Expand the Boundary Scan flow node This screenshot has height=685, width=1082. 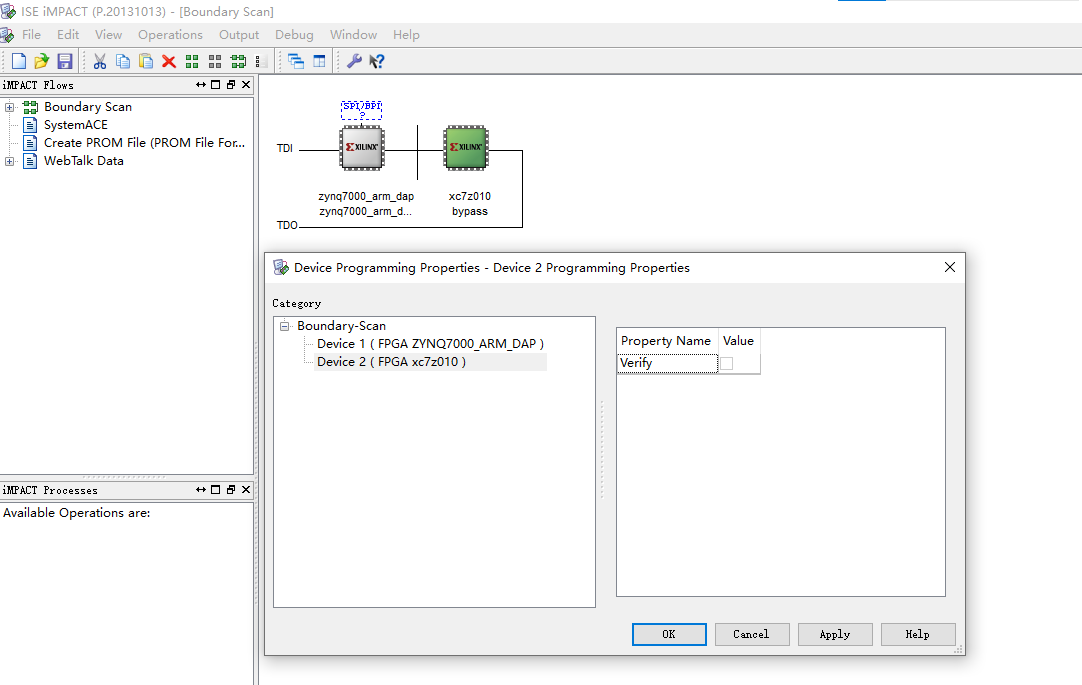tap(10, 107)
